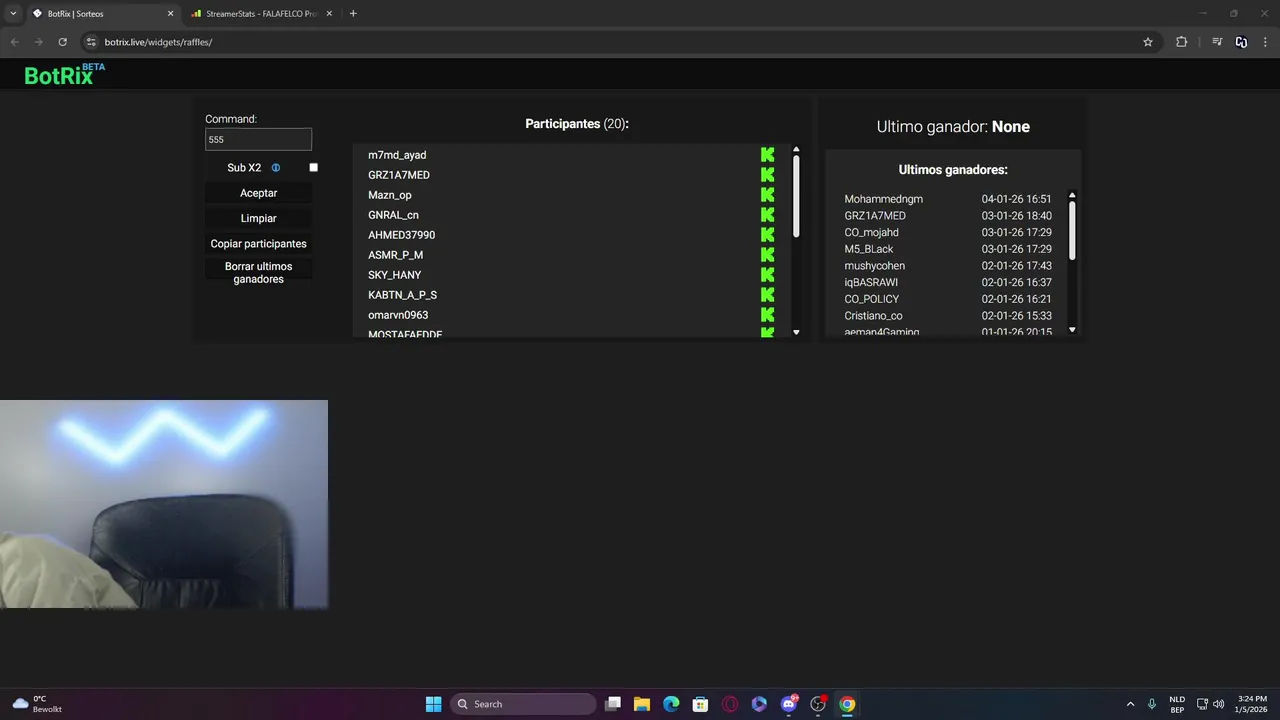Open OBS Studio from the taskbar
The width and height of the screenshot is (1280, 720).
point(818,704)
